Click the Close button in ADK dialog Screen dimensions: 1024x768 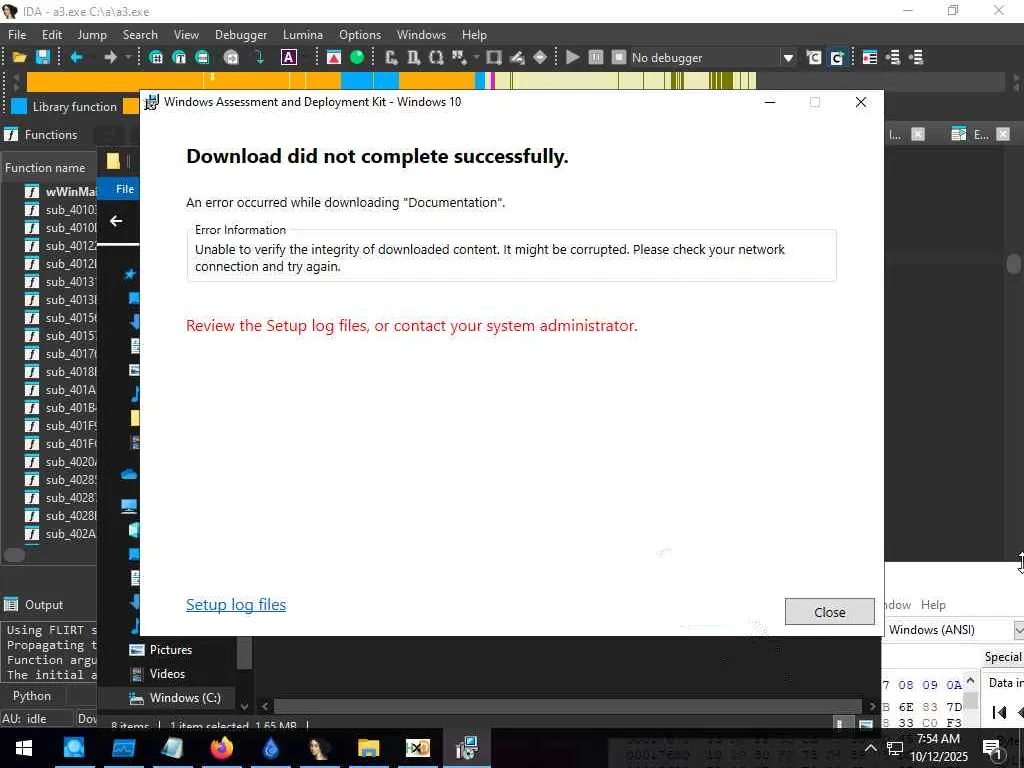click(829, 612)
